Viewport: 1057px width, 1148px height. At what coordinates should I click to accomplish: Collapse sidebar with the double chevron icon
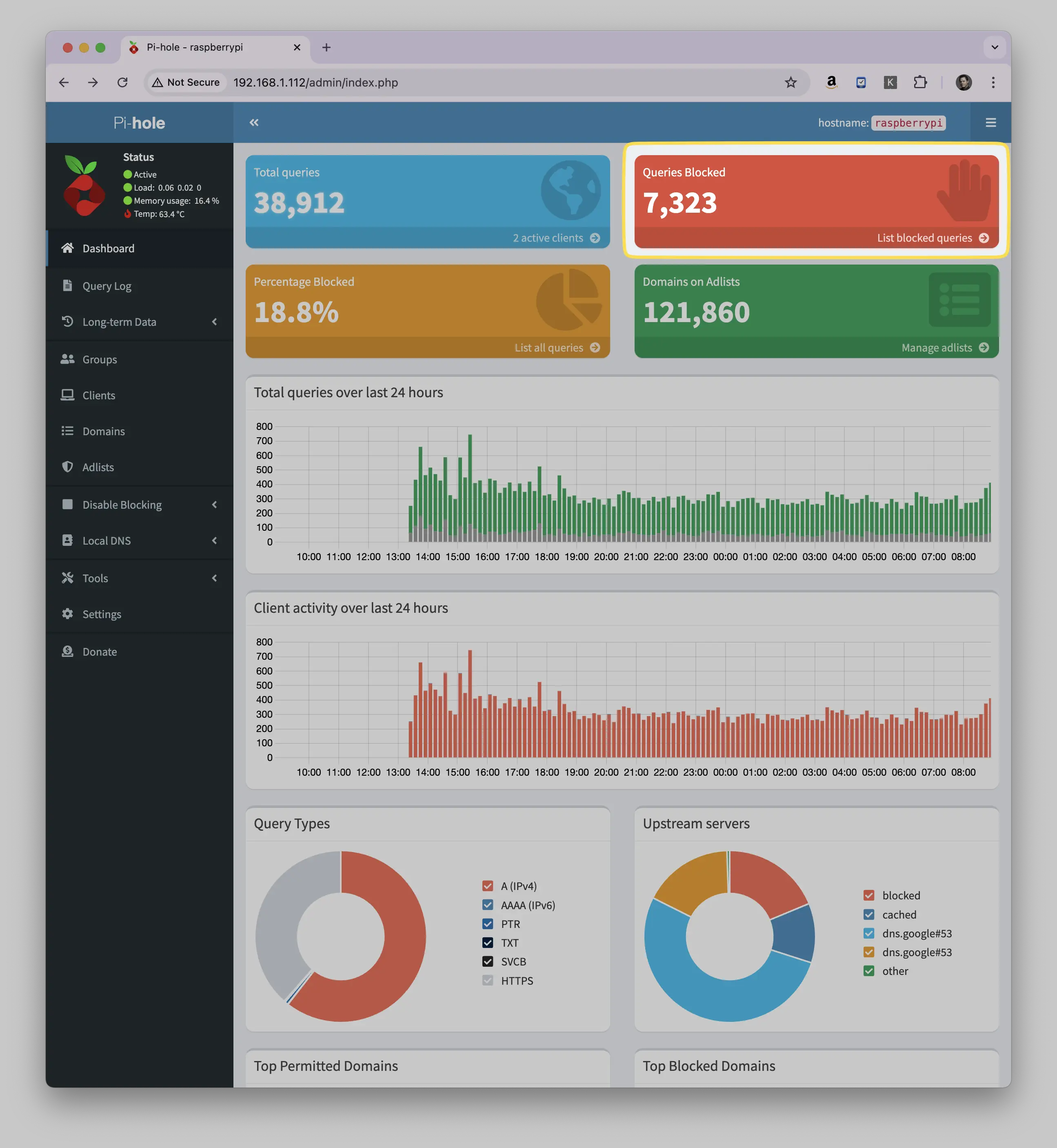coord(254,122)
